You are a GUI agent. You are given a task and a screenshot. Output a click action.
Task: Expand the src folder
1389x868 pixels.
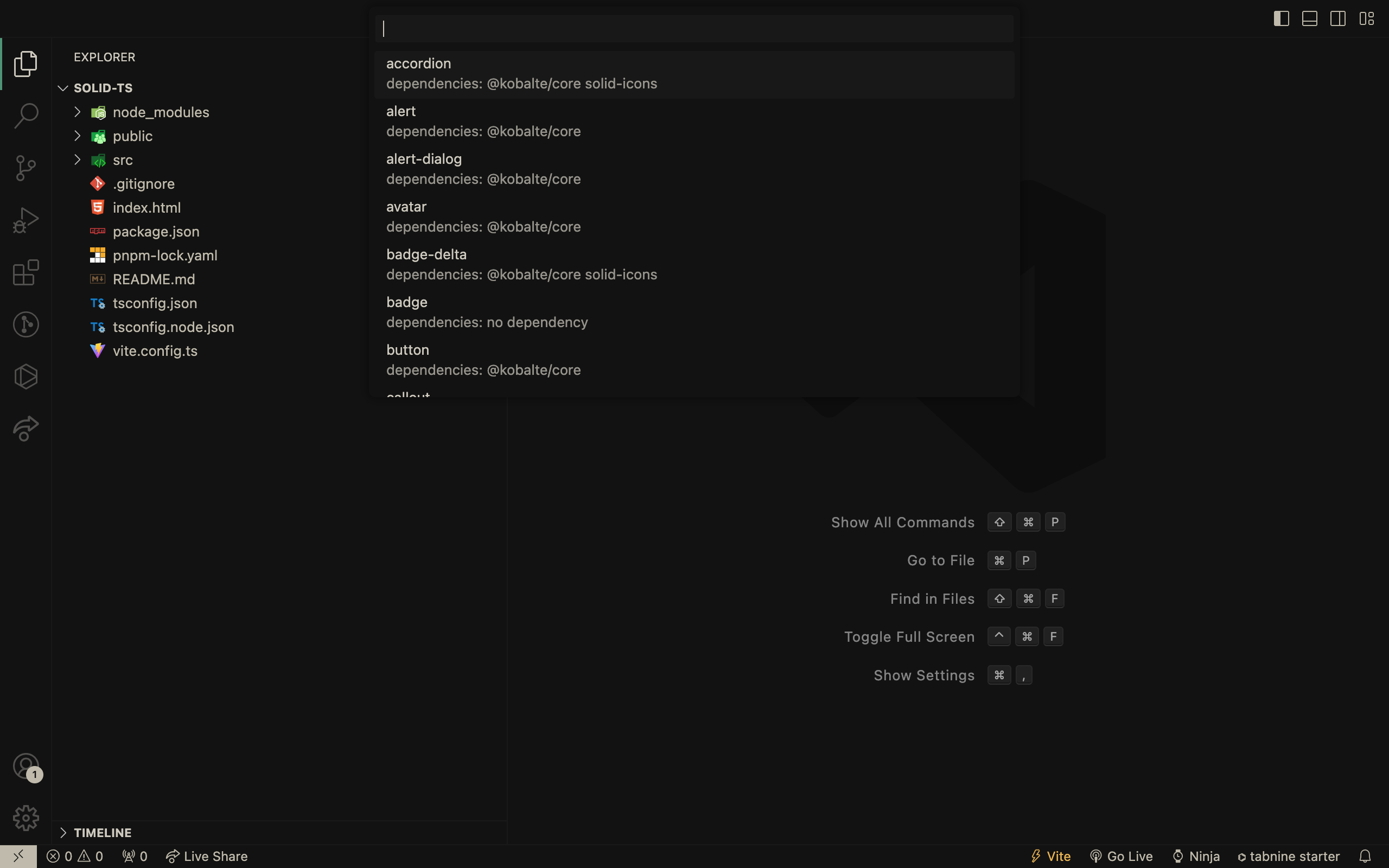[x=122, y=159]
